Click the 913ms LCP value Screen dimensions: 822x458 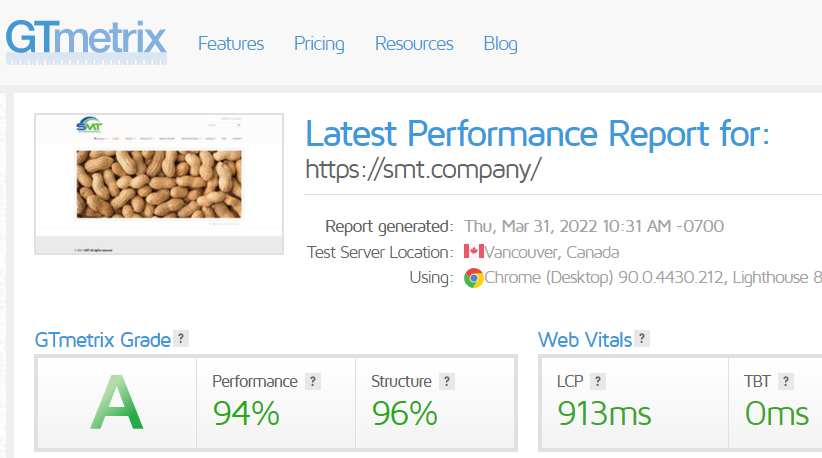click(604, 413)
